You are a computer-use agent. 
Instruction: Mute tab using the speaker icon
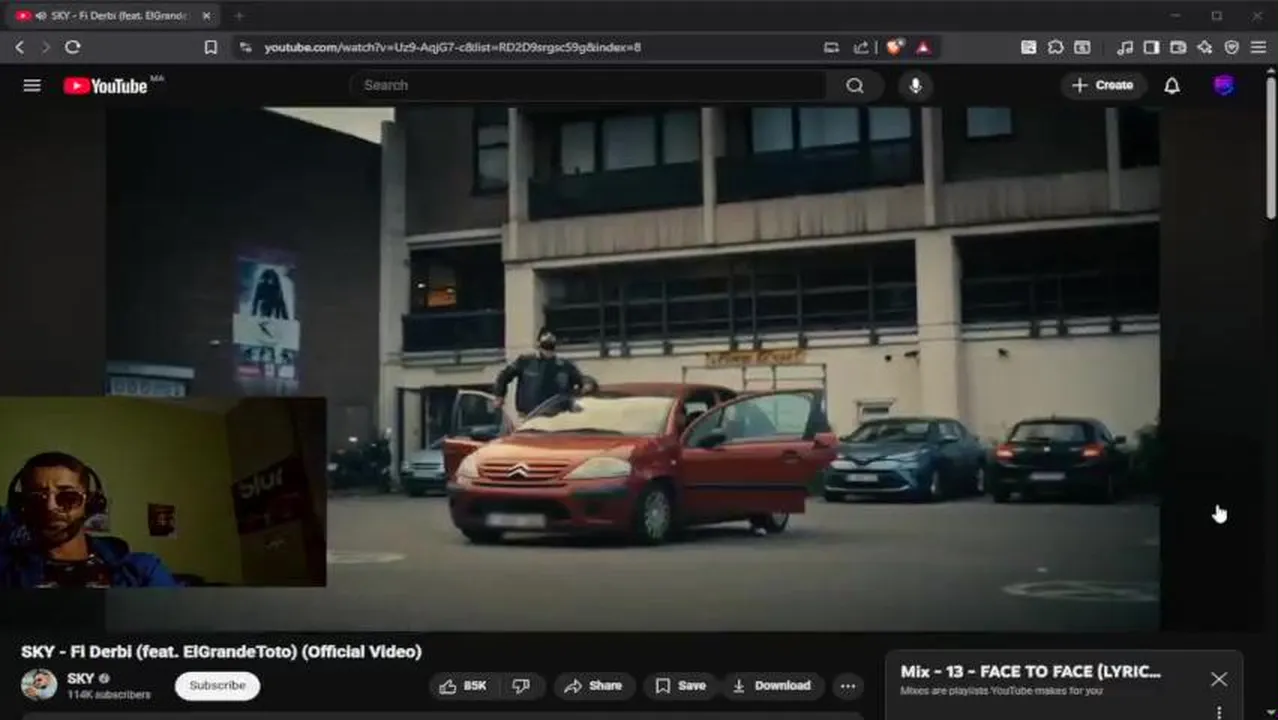(x=40, y=16)
